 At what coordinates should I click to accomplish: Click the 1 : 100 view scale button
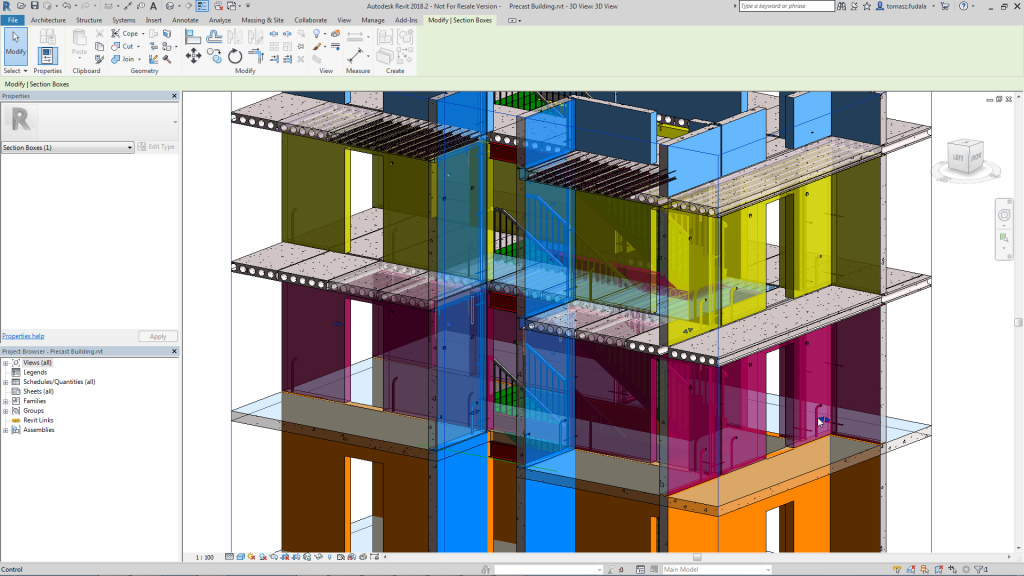[x=204, y=557]
